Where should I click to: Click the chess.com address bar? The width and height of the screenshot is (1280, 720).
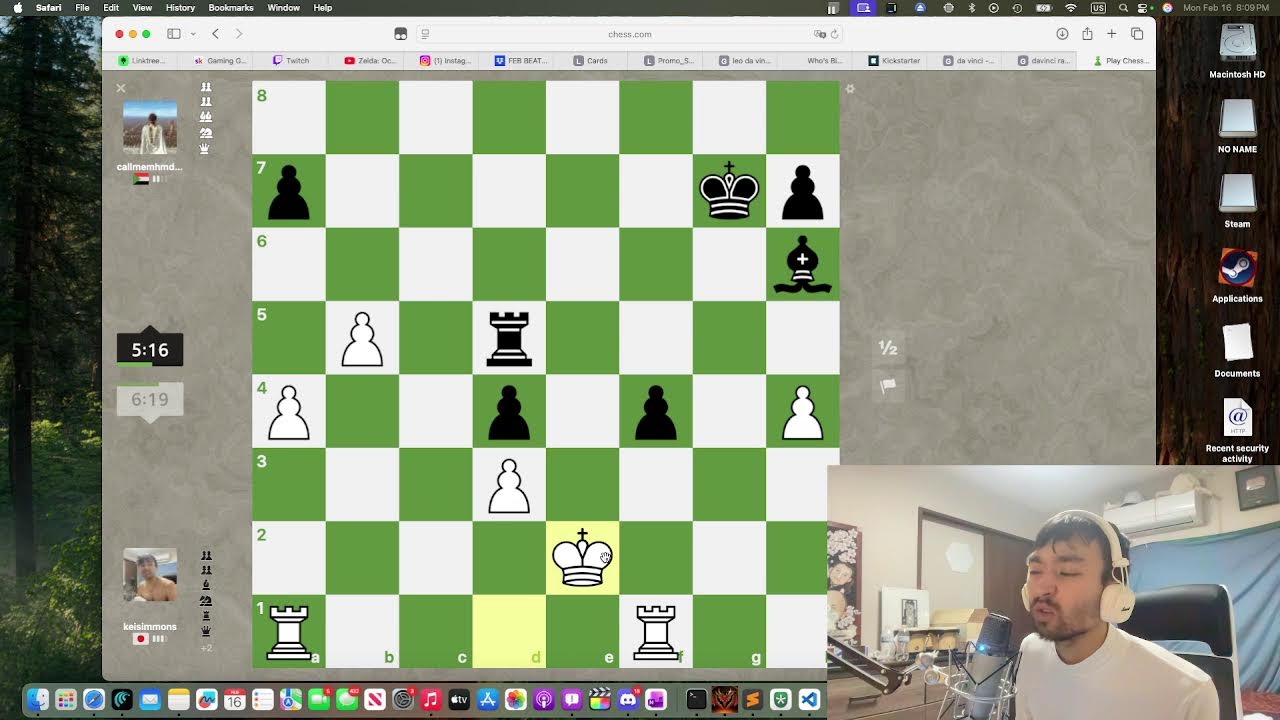coord(630,34)
